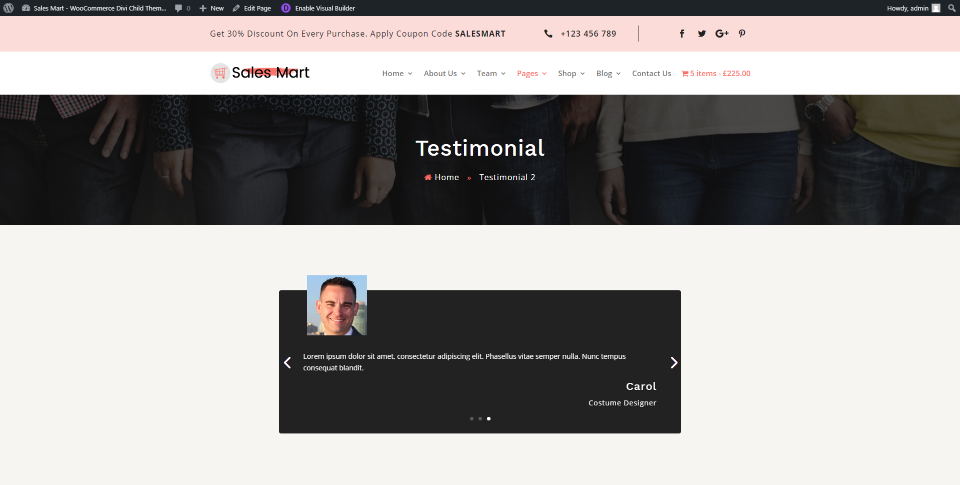Open the Sales Mart site dashboard link
This screenshot has width=960, height=485.
[x=94, y=8]
